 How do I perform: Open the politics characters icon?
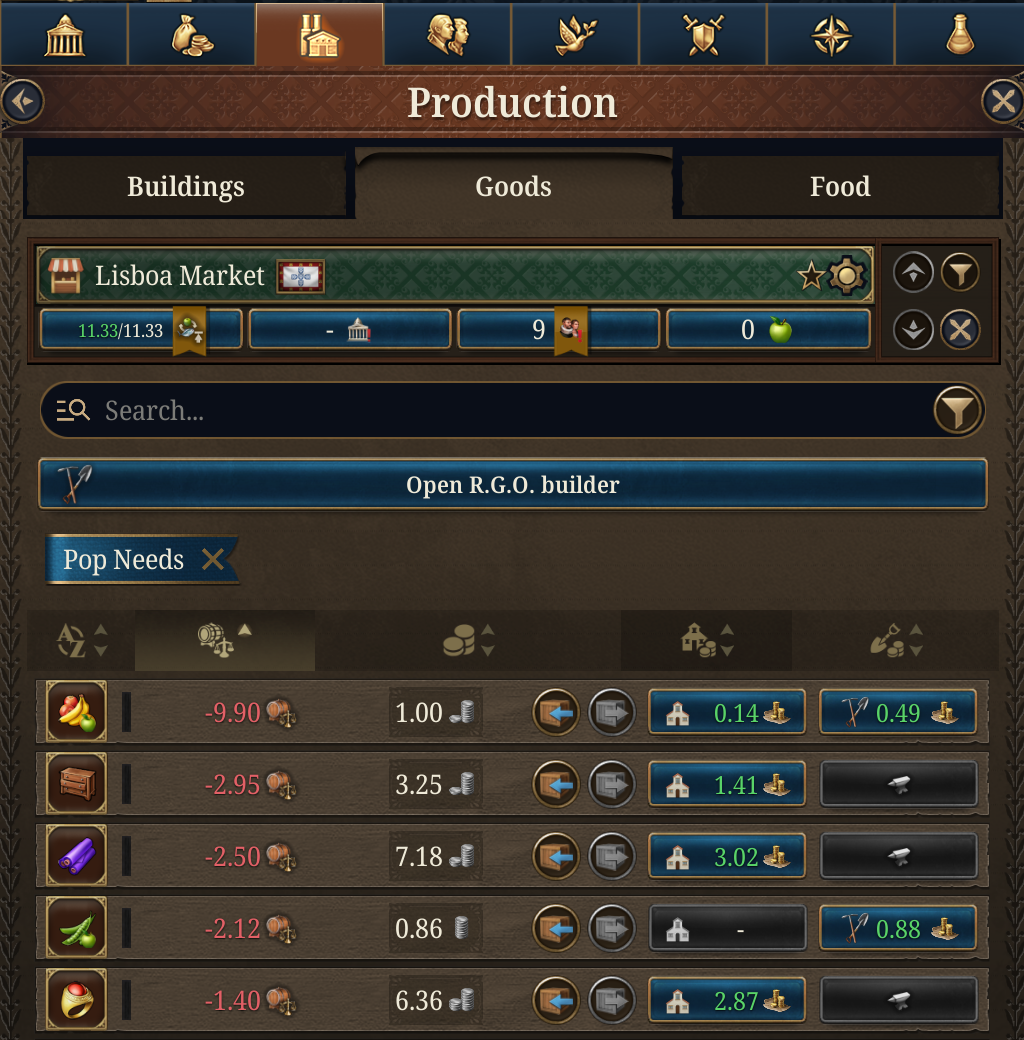[447, 33]
